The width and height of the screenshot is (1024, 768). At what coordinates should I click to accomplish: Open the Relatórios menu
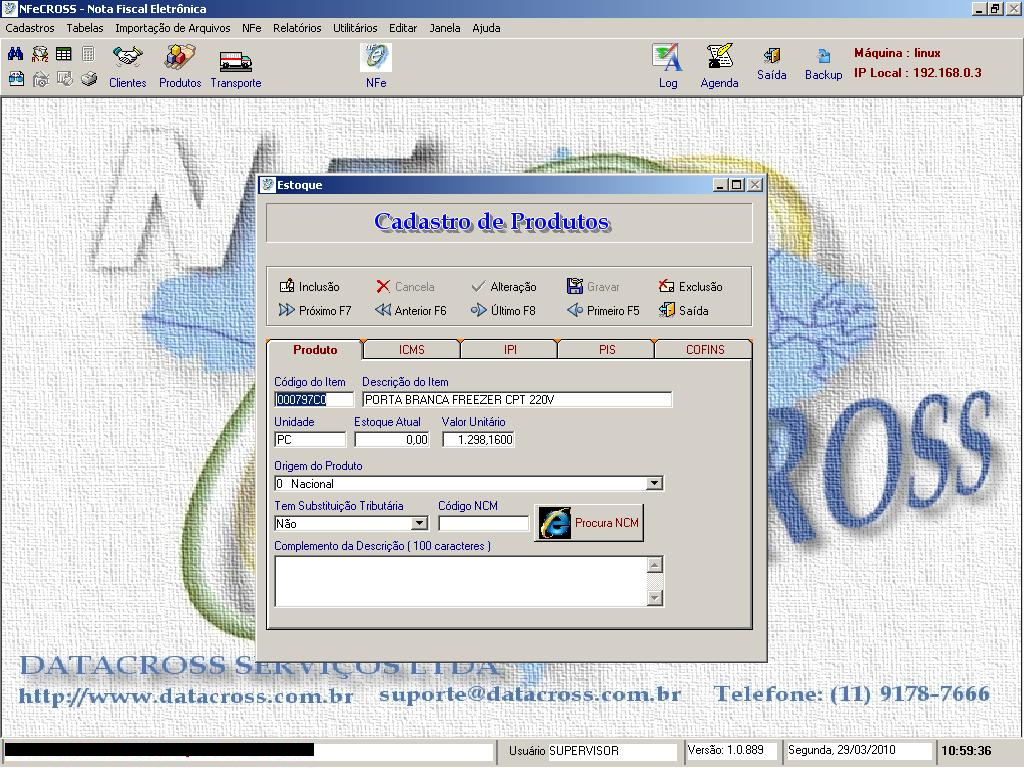(297, 28)
